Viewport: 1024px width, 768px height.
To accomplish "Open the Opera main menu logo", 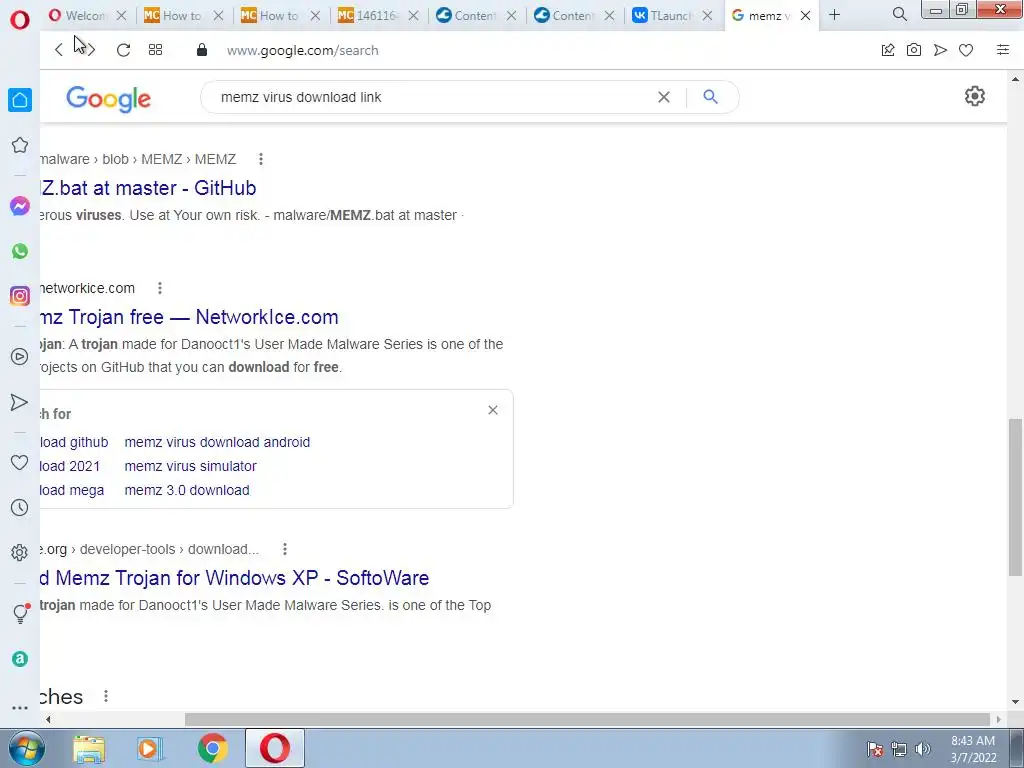I will [x=20, y=20].
